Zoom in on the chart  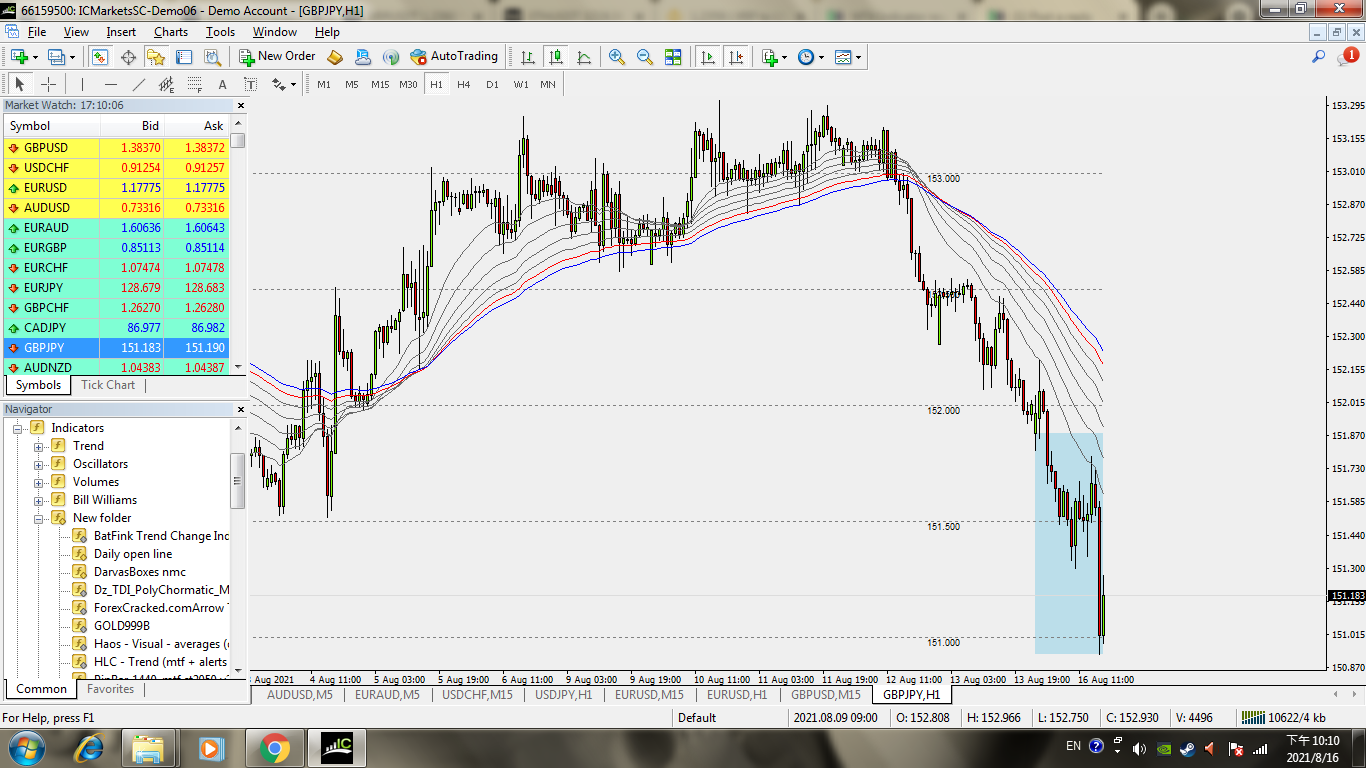617,57
